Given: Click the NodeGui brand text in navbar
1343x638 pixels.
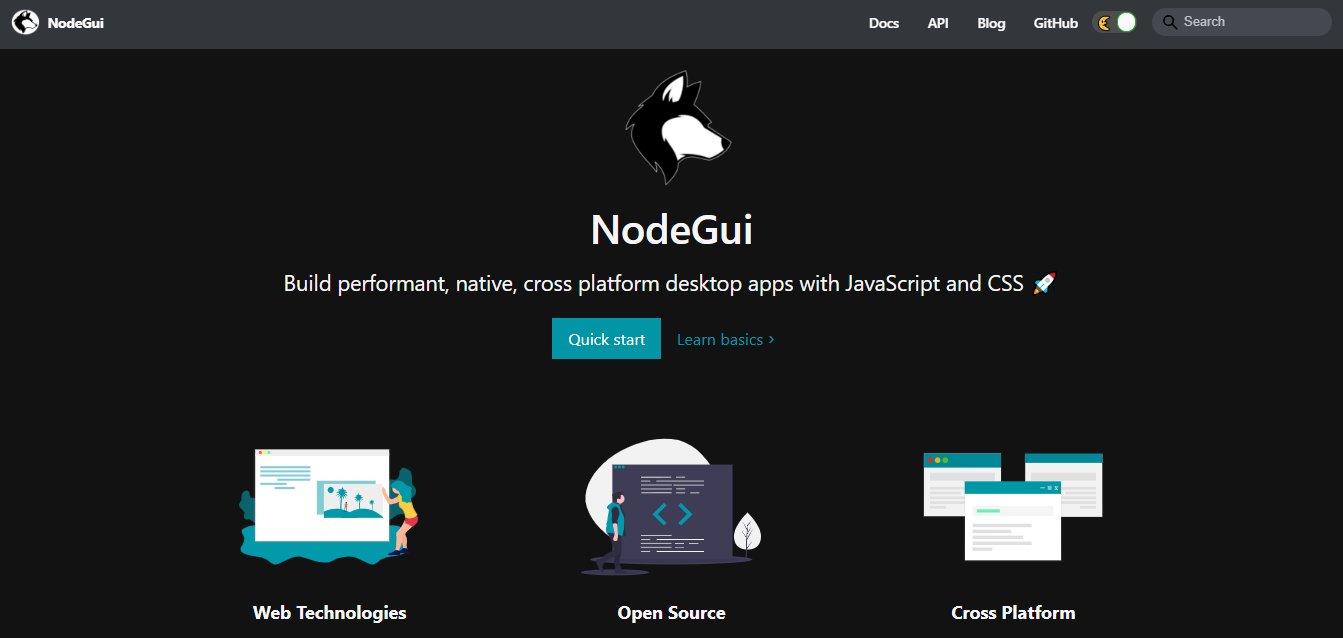Looking at the screenshot, I should [75, 23].
